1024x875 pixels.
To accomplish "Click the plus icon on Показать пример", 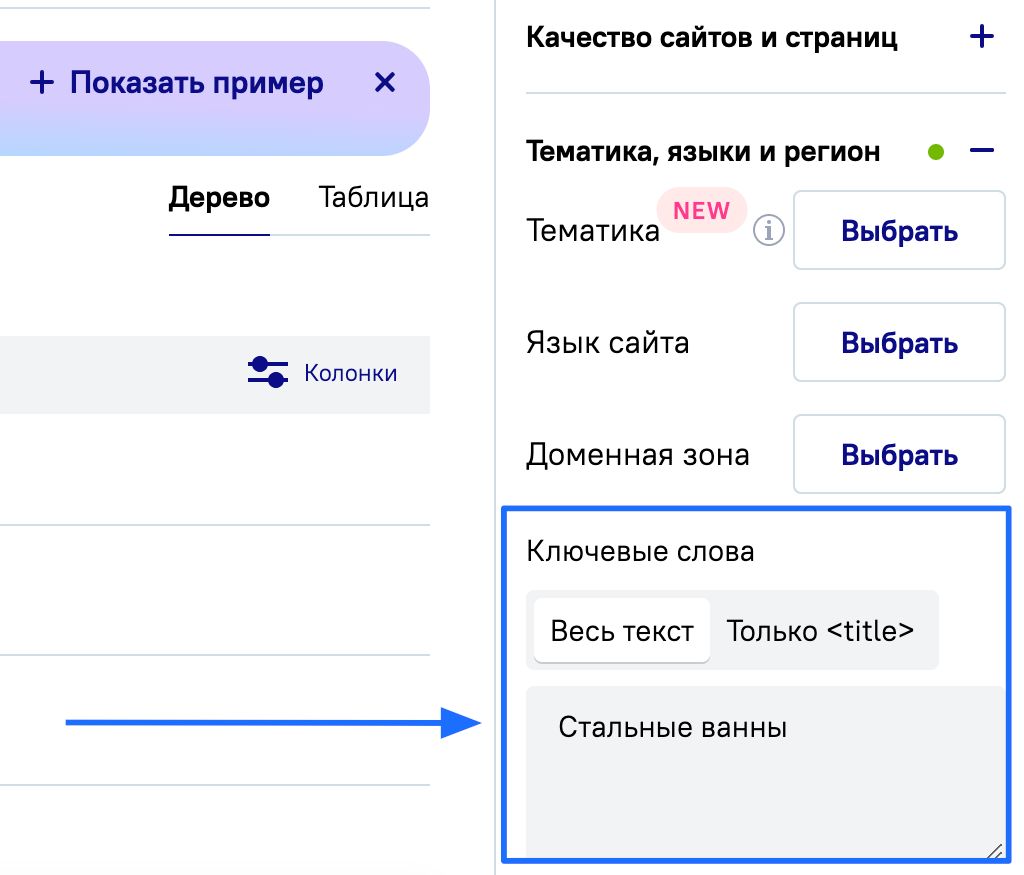I will point(41,83).
